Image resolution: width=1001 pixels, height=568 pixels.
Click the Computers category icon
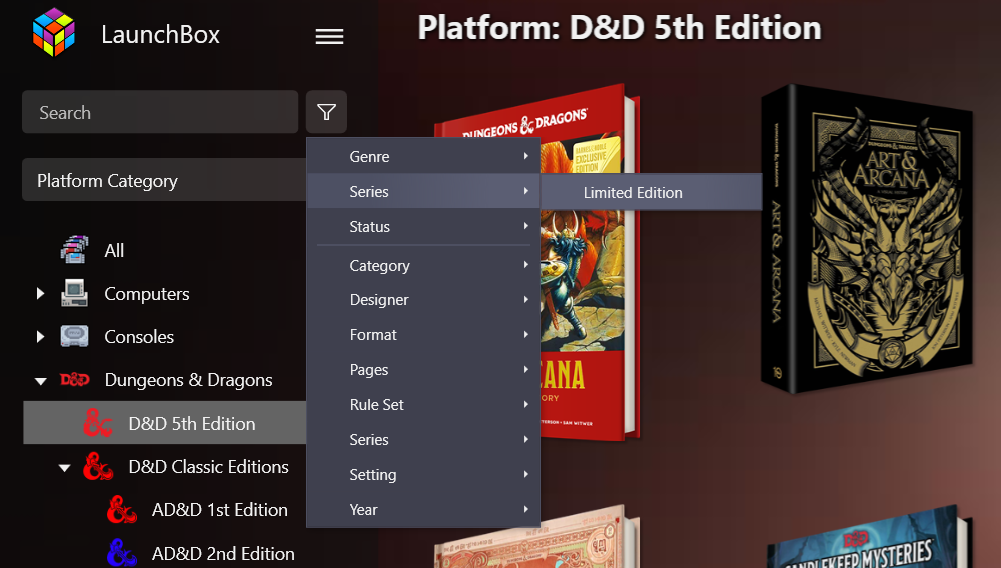coord(75,293)
